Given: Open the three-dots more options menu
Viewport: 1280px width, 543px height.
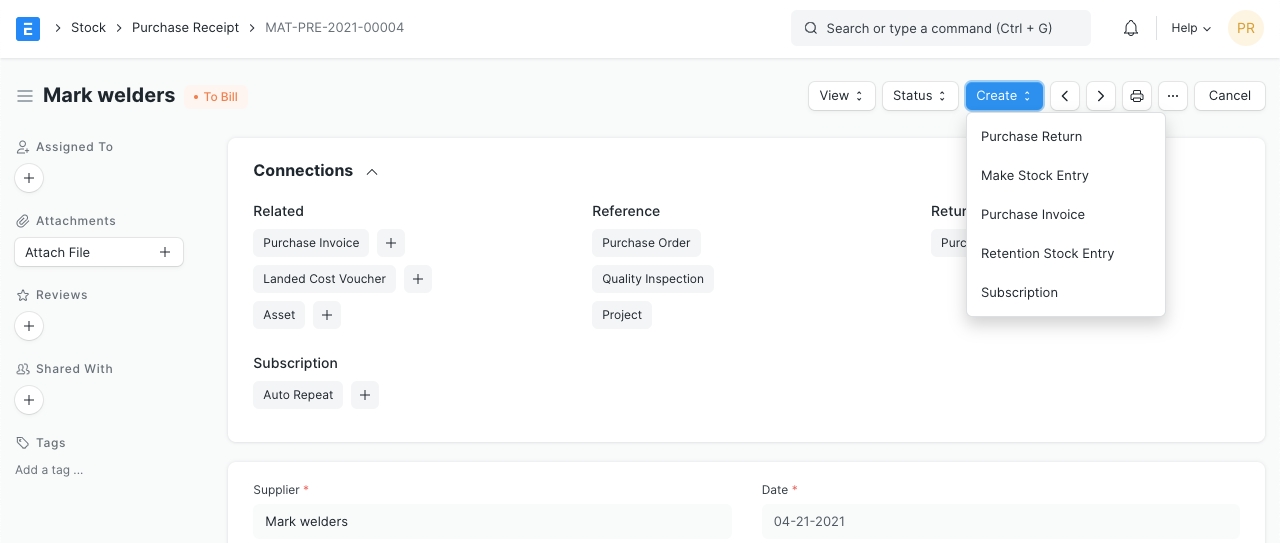Looking at the screenshot, I should 1173,96.
